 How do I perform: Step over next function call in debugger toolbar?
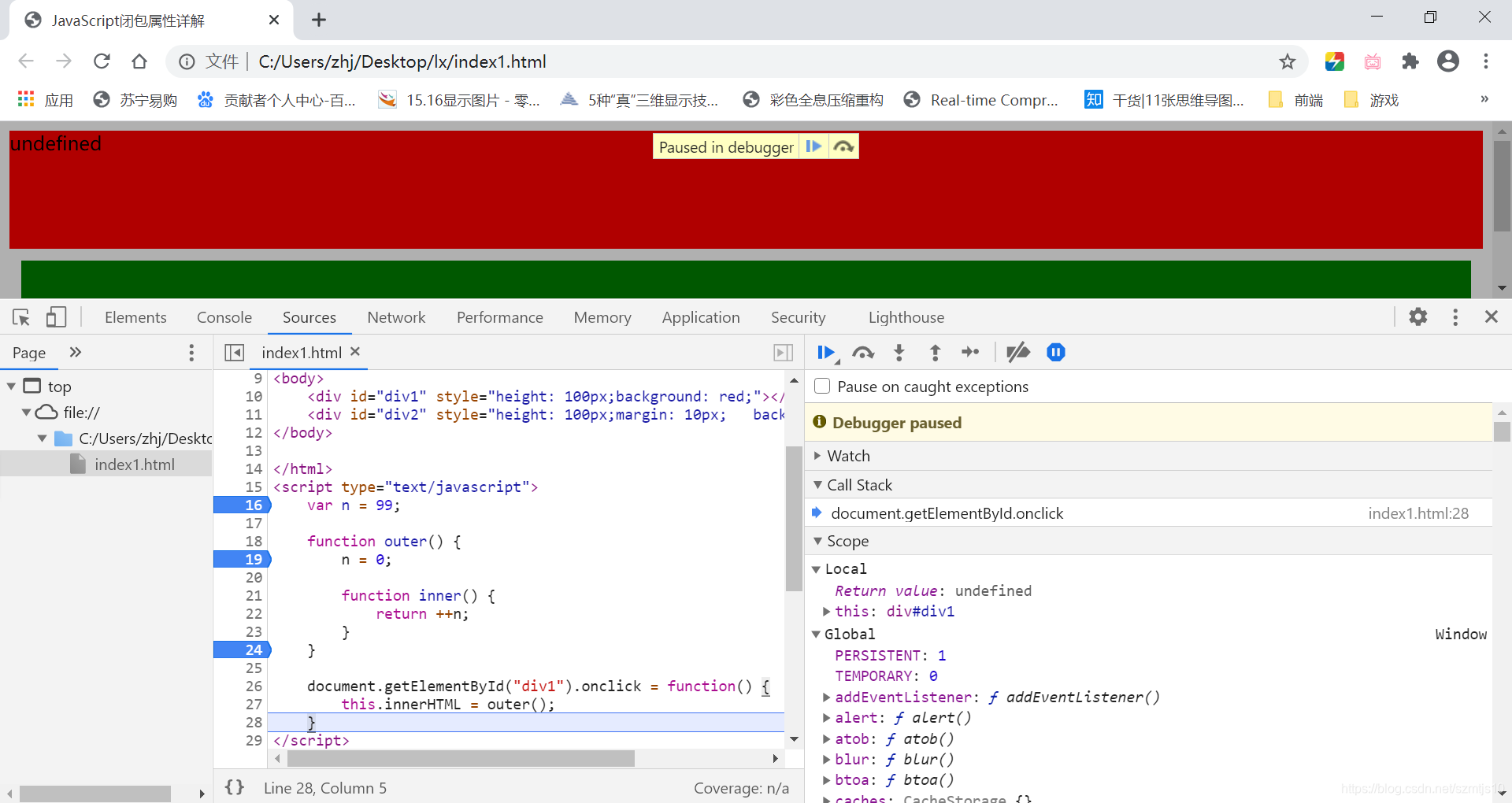pyautogui.click(x=863, y=353)
